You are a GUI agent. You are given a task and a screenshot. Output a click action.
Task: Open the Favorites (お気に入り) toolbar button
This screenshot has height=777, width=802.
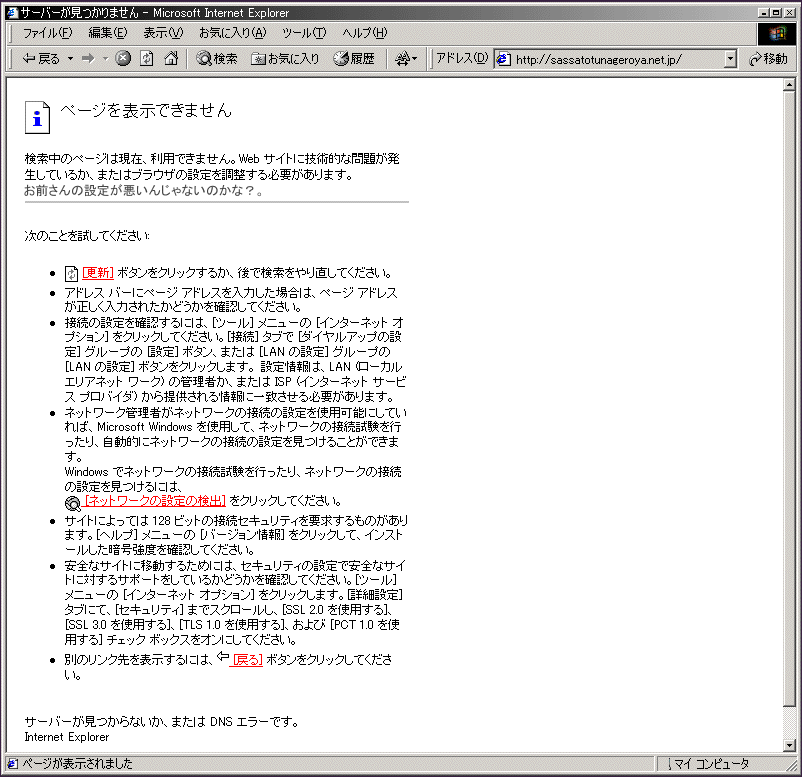pyautogui.click(x=285, y=59)
